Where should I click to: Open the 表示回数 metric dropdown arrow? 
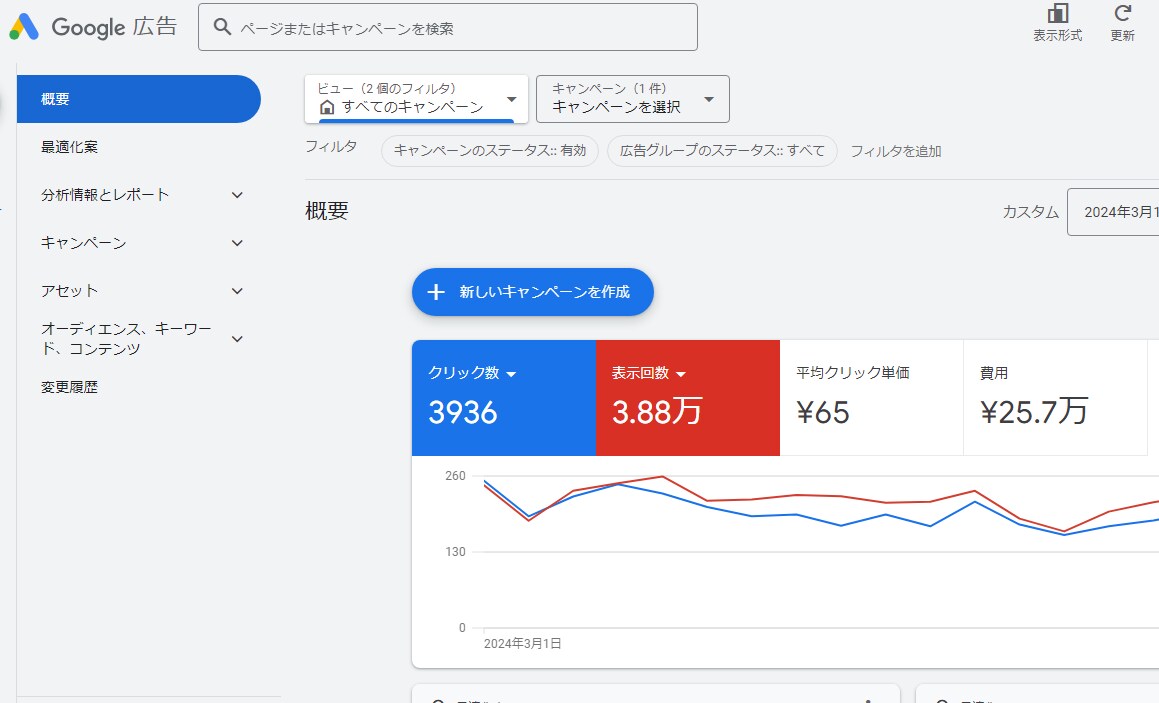point(681,374)
